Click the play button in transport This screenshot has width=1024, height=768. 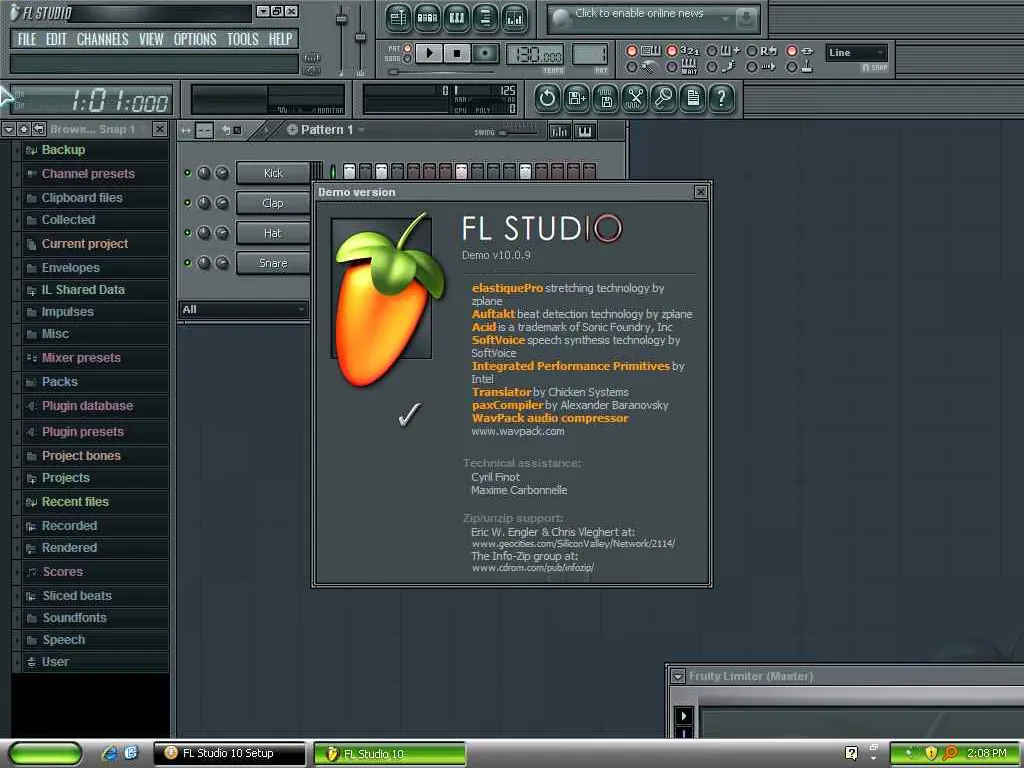click(x=429, y=53)
